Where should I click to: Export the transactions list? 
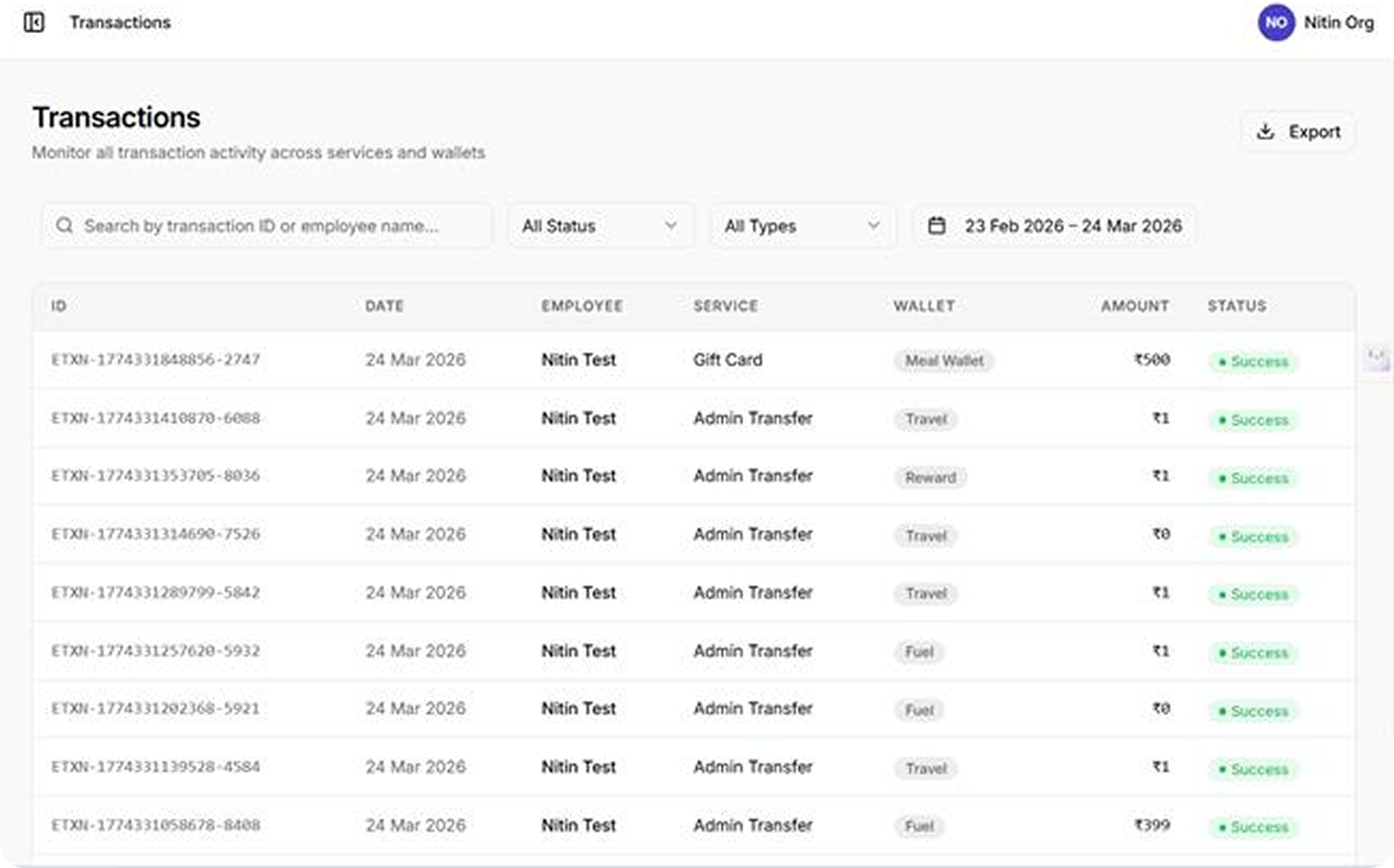click(x=1298, y=132)
